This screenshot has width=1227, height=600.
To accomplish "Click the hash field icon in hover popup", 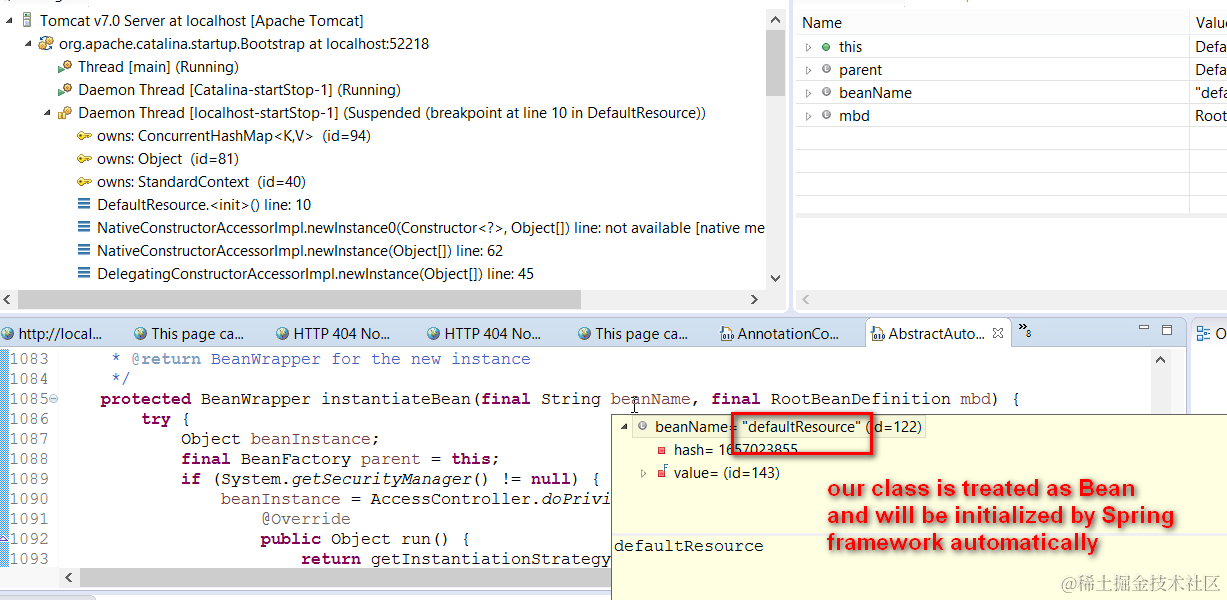I will (662, 450).
